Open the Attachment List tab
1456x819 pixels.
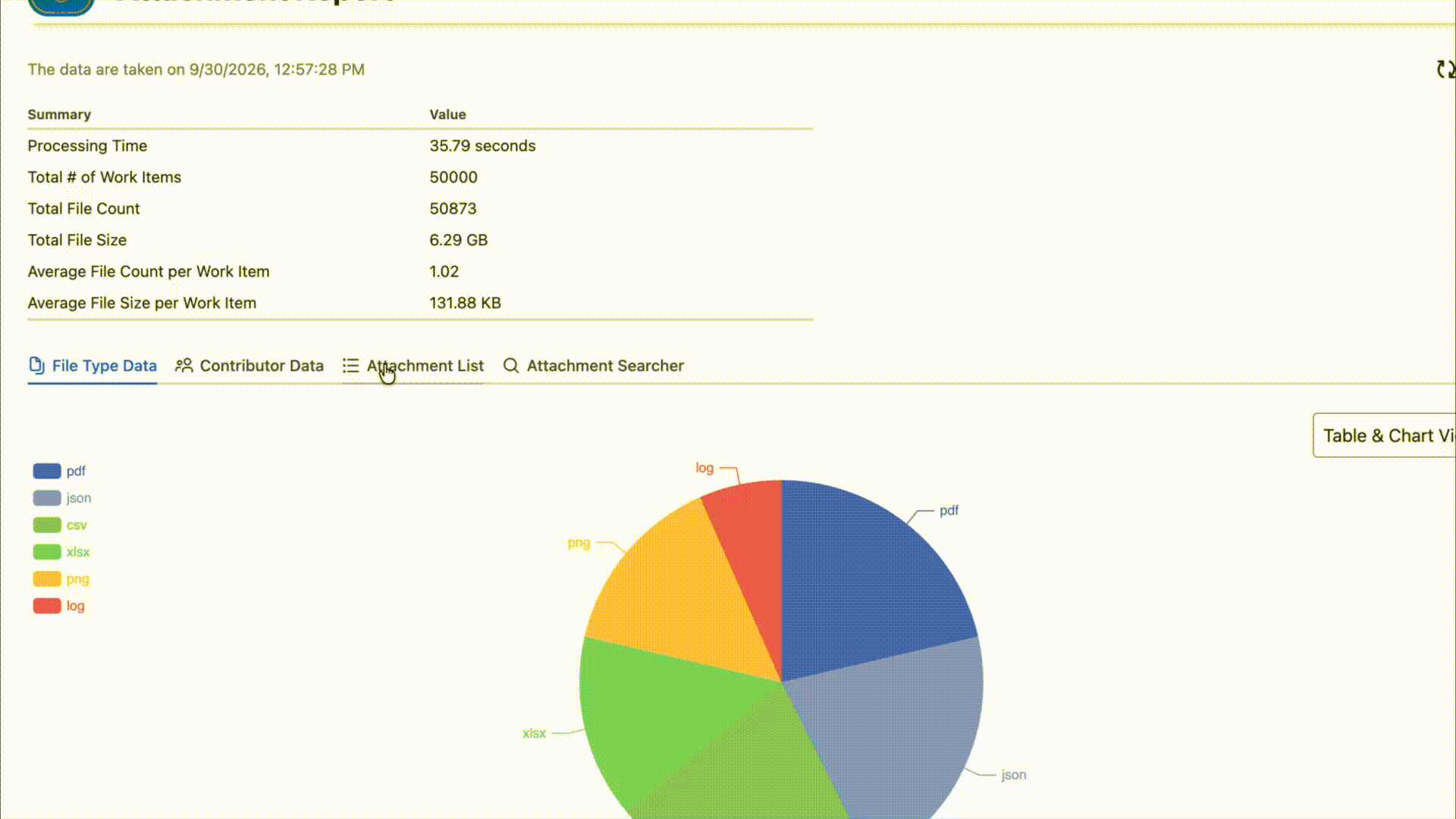point(413,366)
